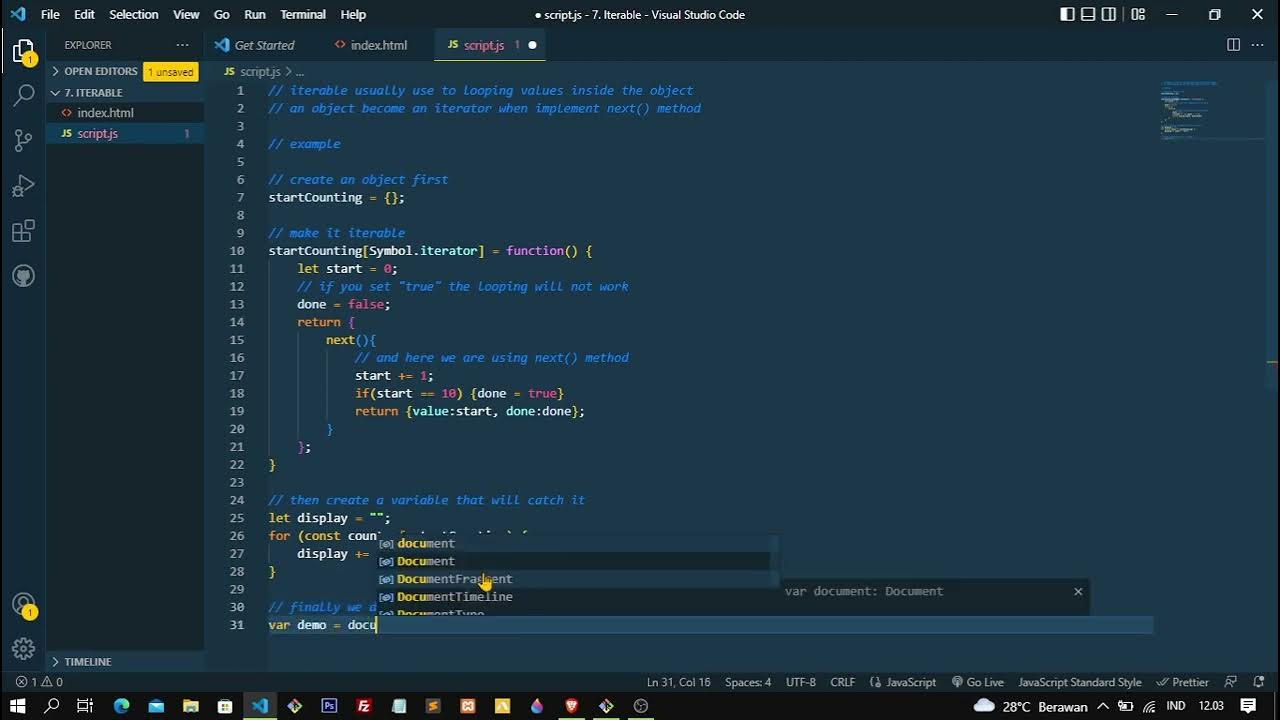This screenshot has width=1280, height=720.
Task: Open Brave browser from taskbar
Action: pos(571,706)
